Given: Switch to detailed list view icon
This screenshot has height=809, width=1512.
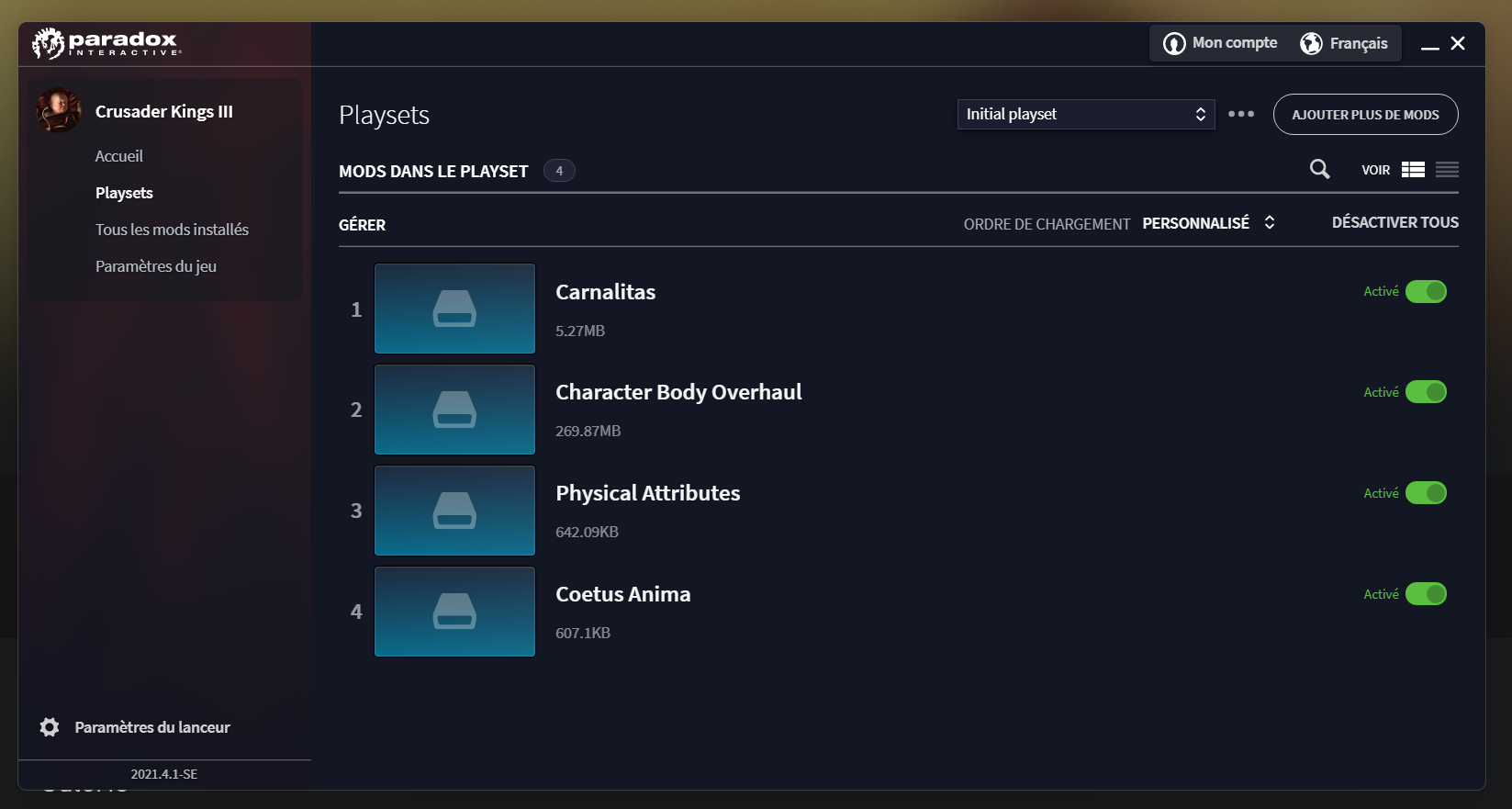Looking at the screenshot, I should [1413, 170].
